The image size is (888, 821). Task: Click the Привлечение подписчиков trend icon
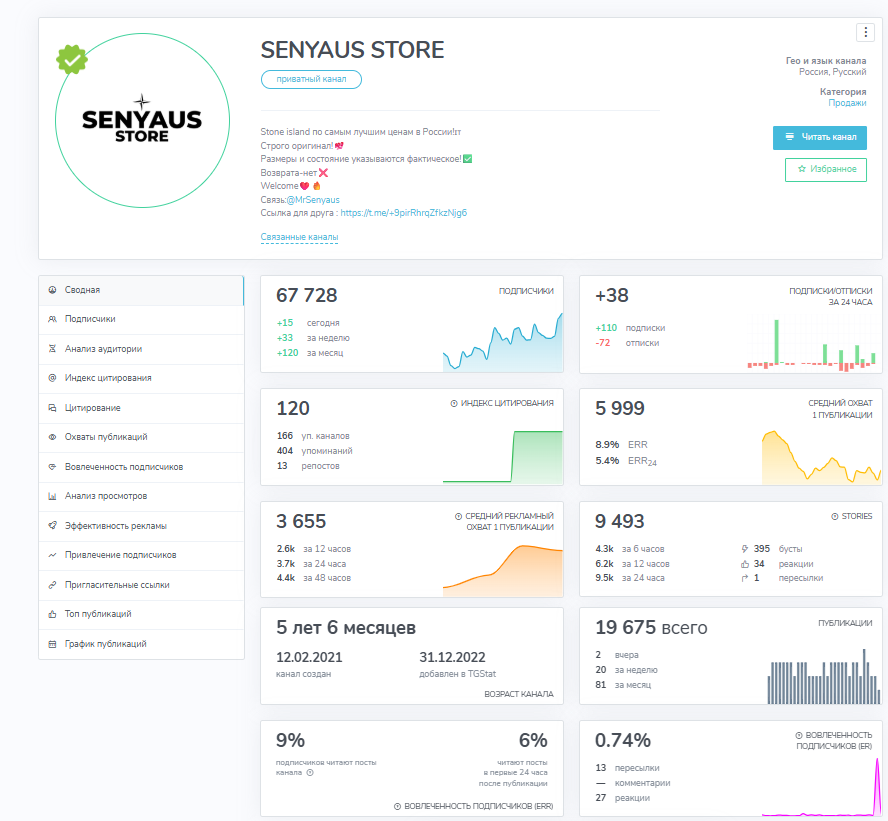coord(52,555)
